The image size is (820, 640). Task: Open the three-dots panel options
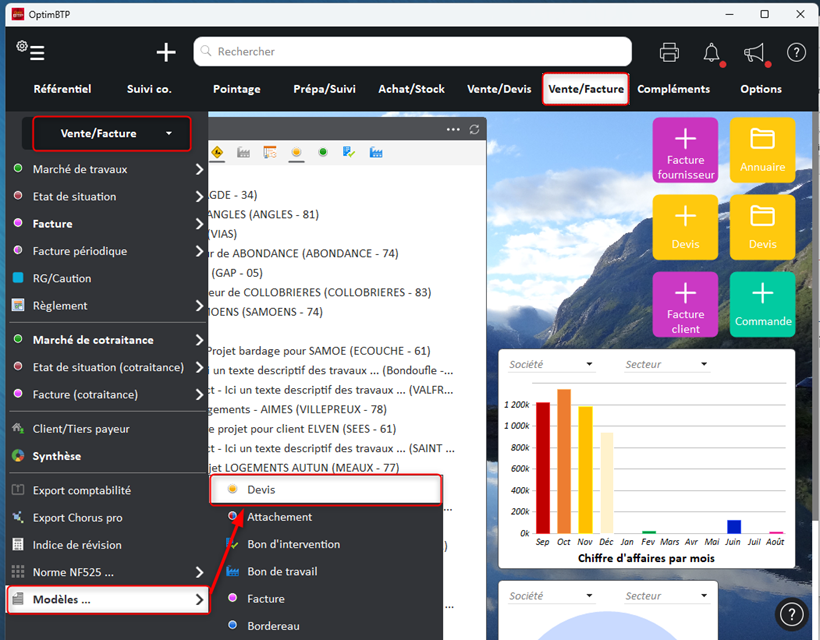(x=453, y=130)
